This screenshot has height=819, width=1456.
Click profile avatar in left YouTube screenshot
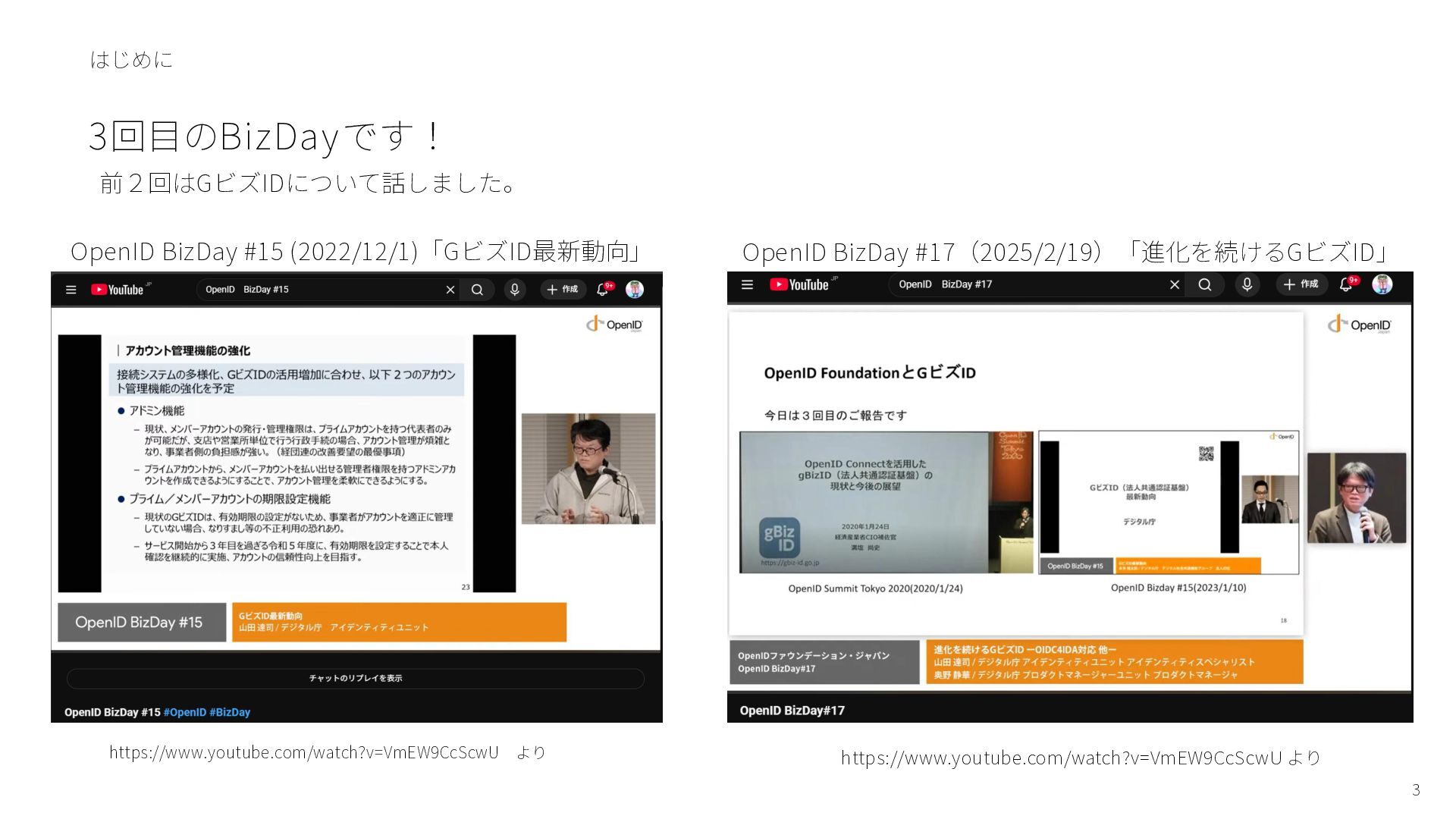635,290
